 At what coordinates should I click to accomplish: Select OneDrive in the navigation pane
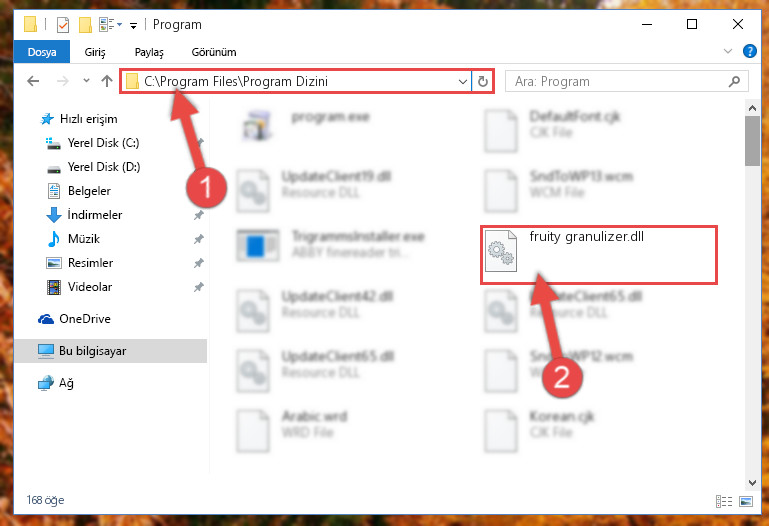pos(85,319)
